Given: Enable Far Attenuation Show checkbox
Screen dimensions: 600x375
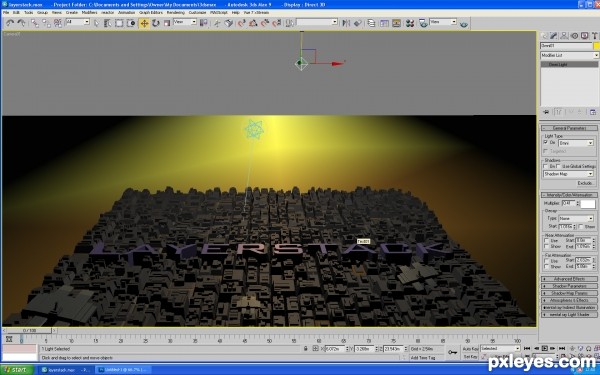Looking at the screenshot, I should [546, 266].
